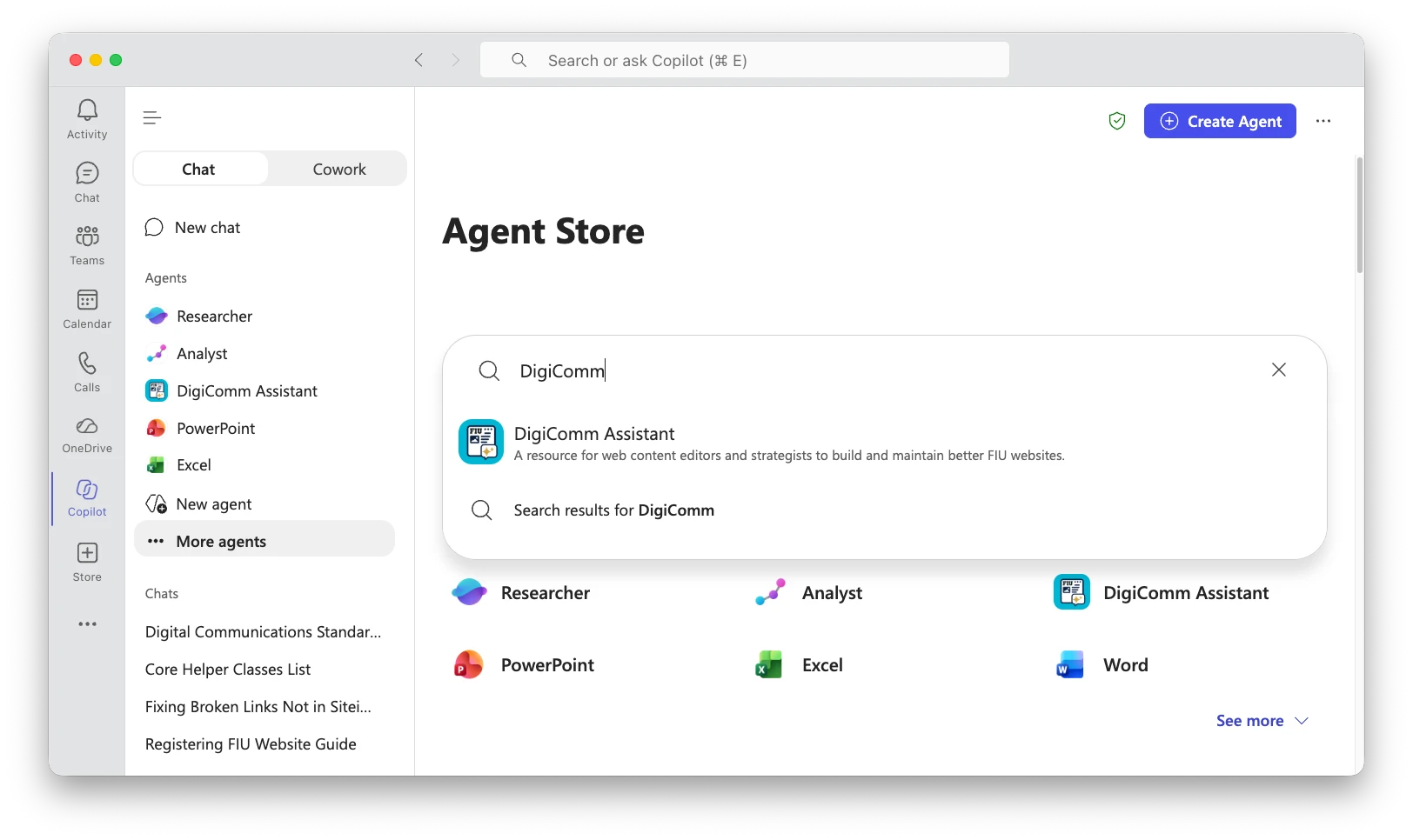
Task: Open the top-right ellipsis options menu
Action: pos(1323,121)
